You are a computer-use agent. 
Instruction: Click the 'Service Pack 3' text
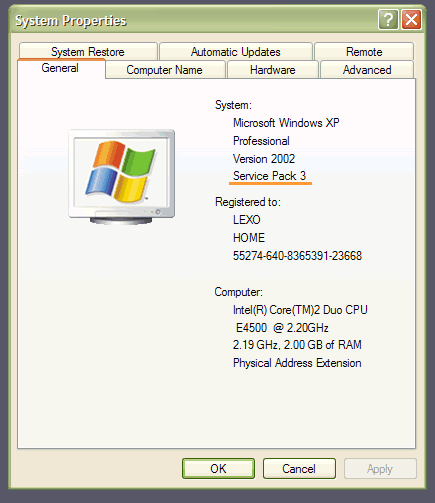[x=269, y=176]
